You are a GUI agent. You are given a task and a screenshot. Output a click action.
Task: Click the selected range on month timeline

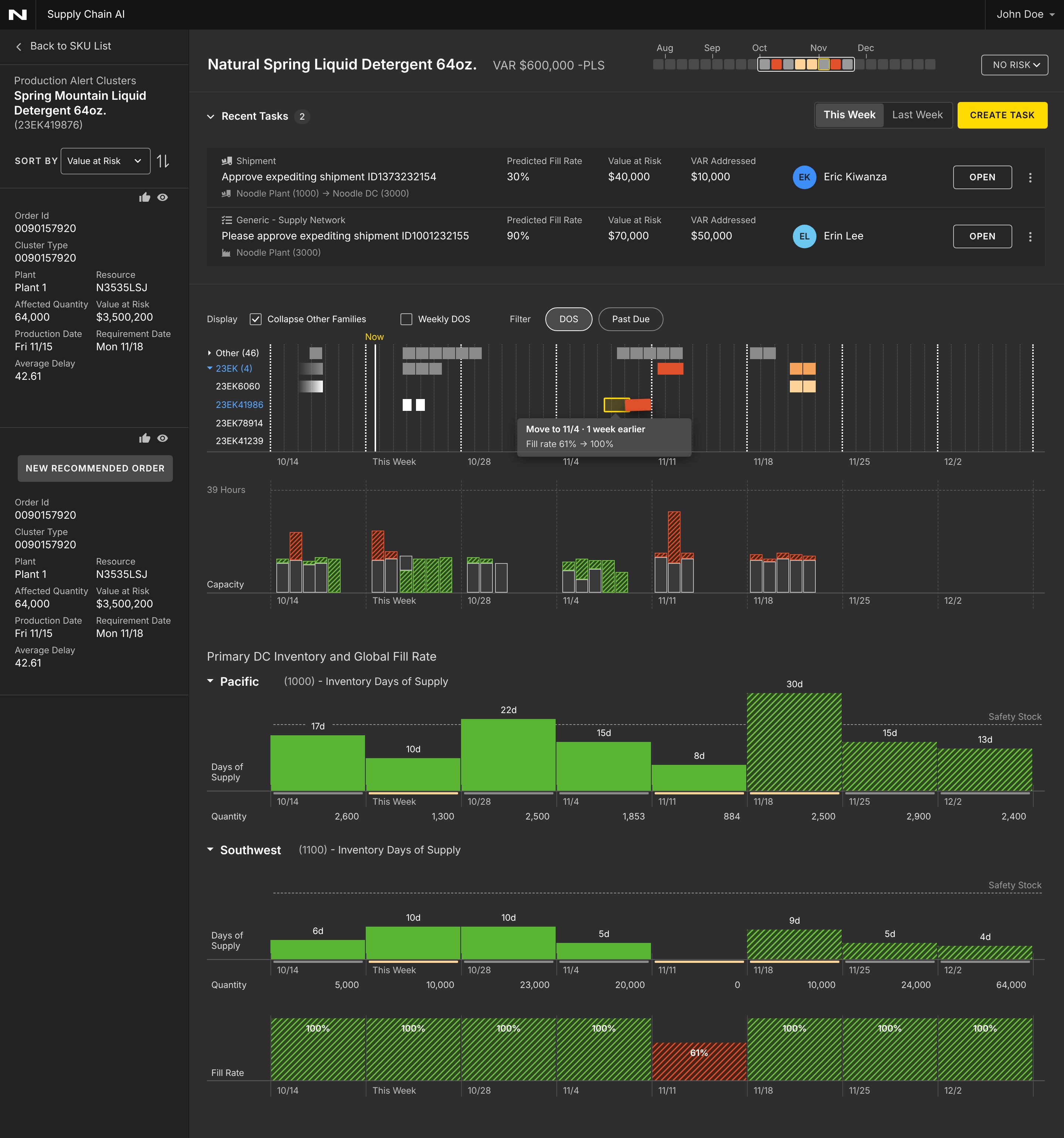[x=806, y=65]
